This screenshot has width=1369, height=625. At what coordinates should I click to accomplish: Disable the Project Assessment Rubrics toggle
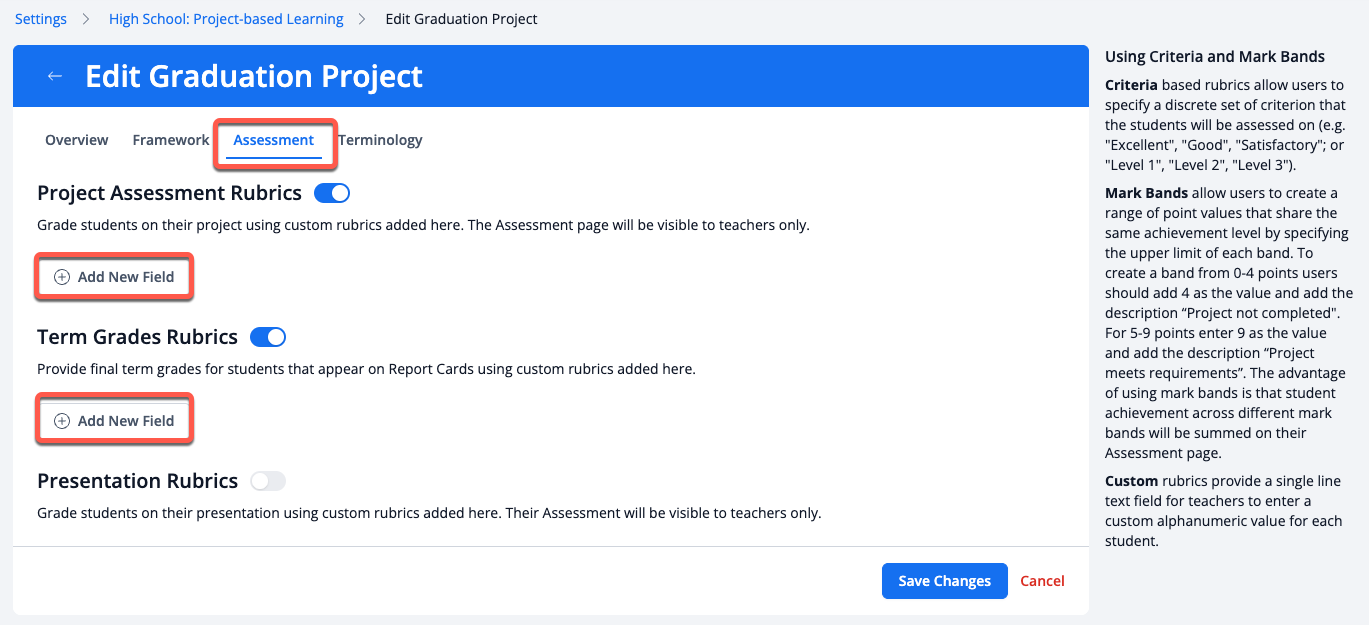[331, 193]
